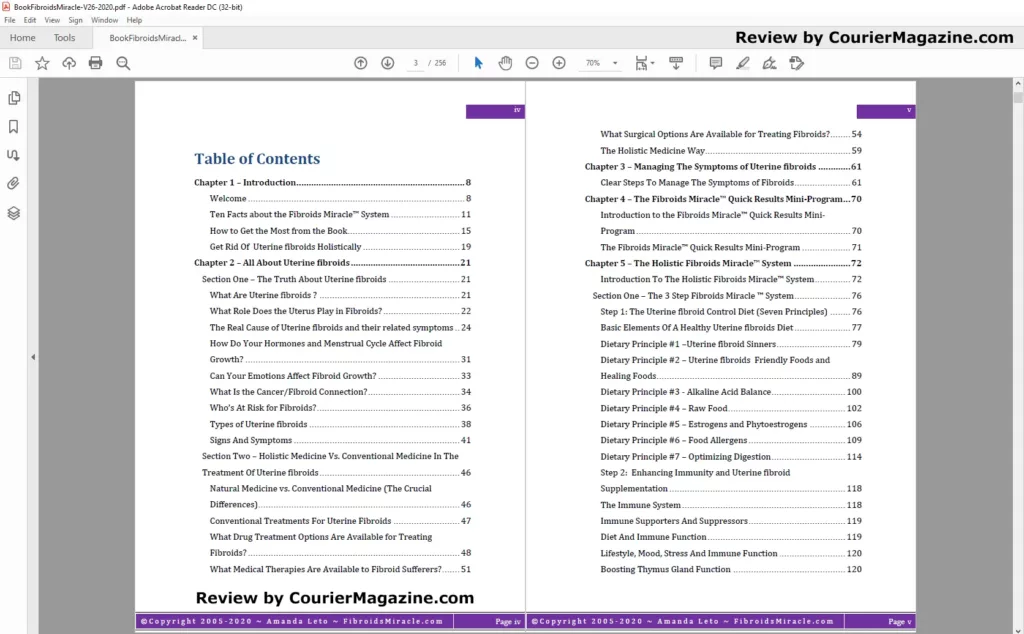This screenshot has height=634, width=1024.
Task: Select the BookFibroidsMirad document tab
Action: (x=147, y=38)
